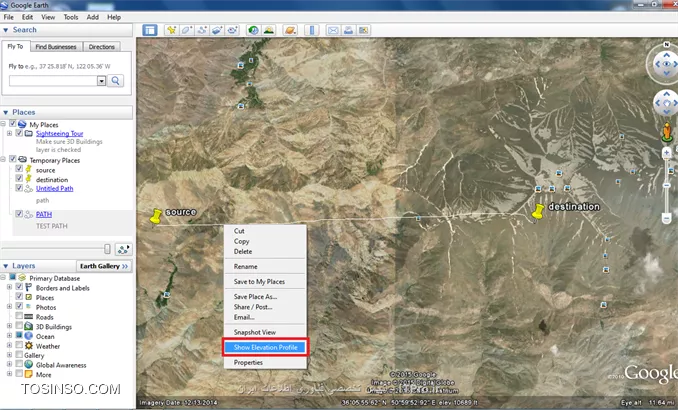Switch to the Directions tab
The width and height of the screenshot is (678, 410).
coord(102,47)
